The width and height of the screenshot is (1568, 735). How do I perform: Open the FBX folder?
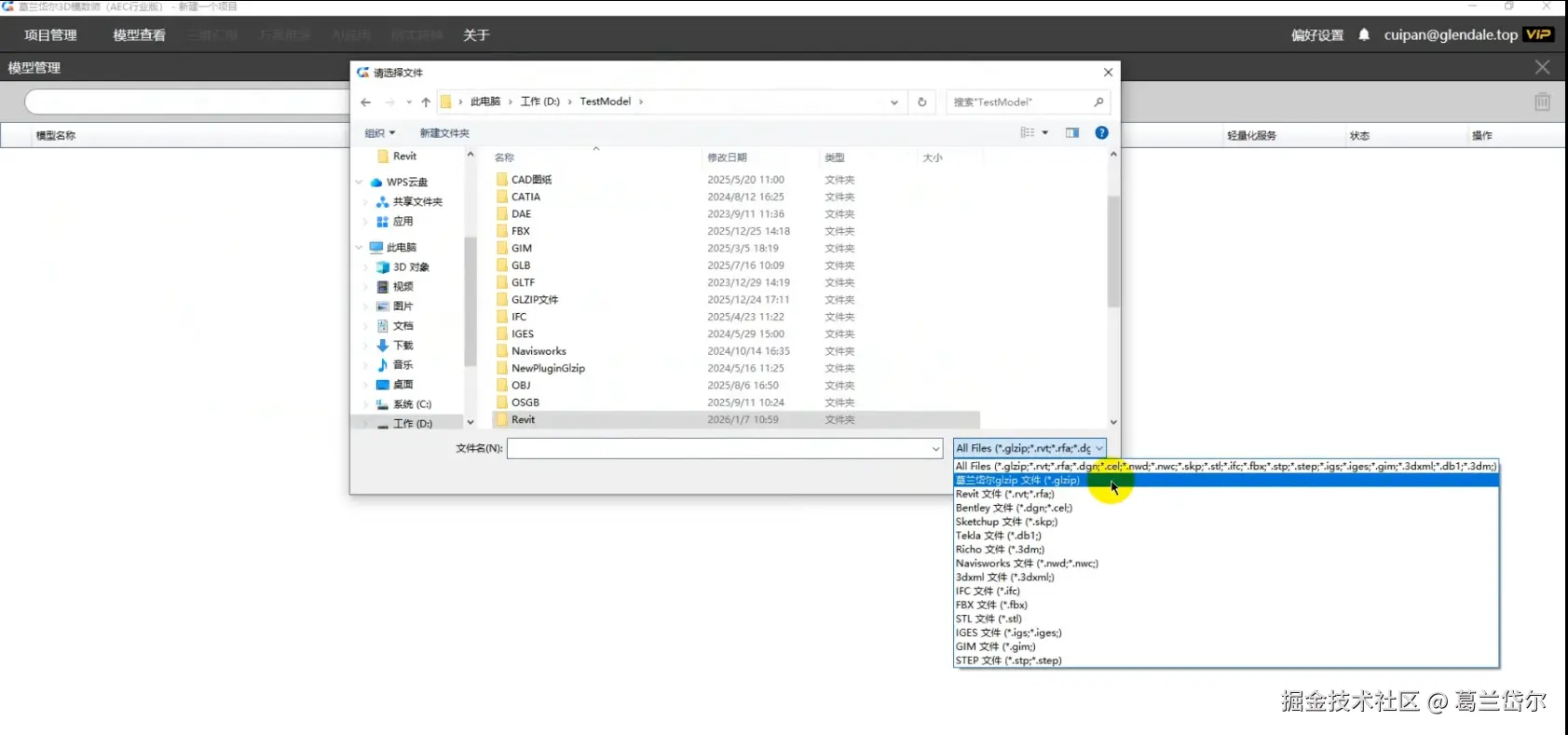coord(520,231)
